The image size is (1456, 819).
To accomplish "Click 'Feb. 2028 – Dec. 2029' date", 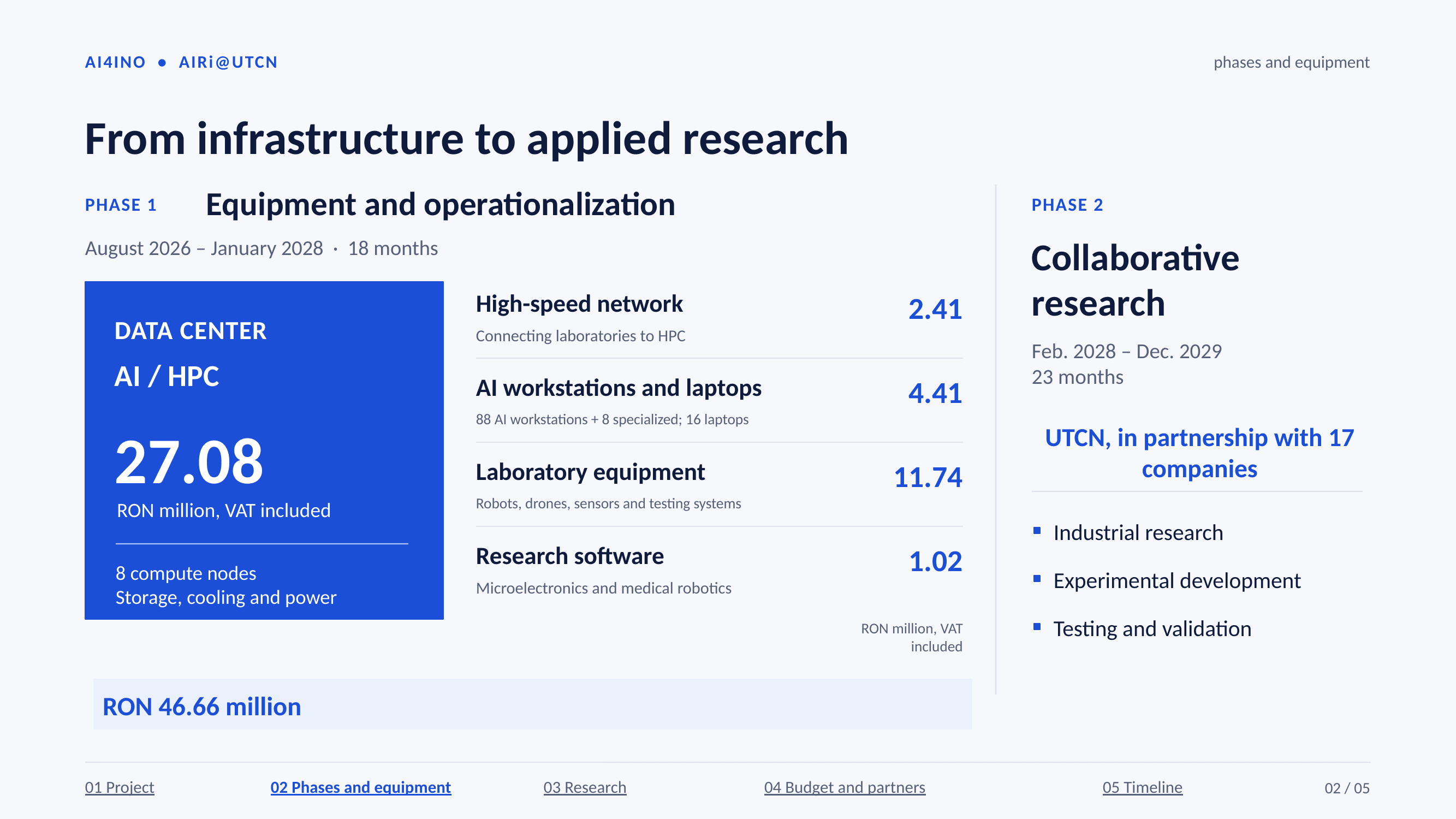I will click(x=1126, y=352).
